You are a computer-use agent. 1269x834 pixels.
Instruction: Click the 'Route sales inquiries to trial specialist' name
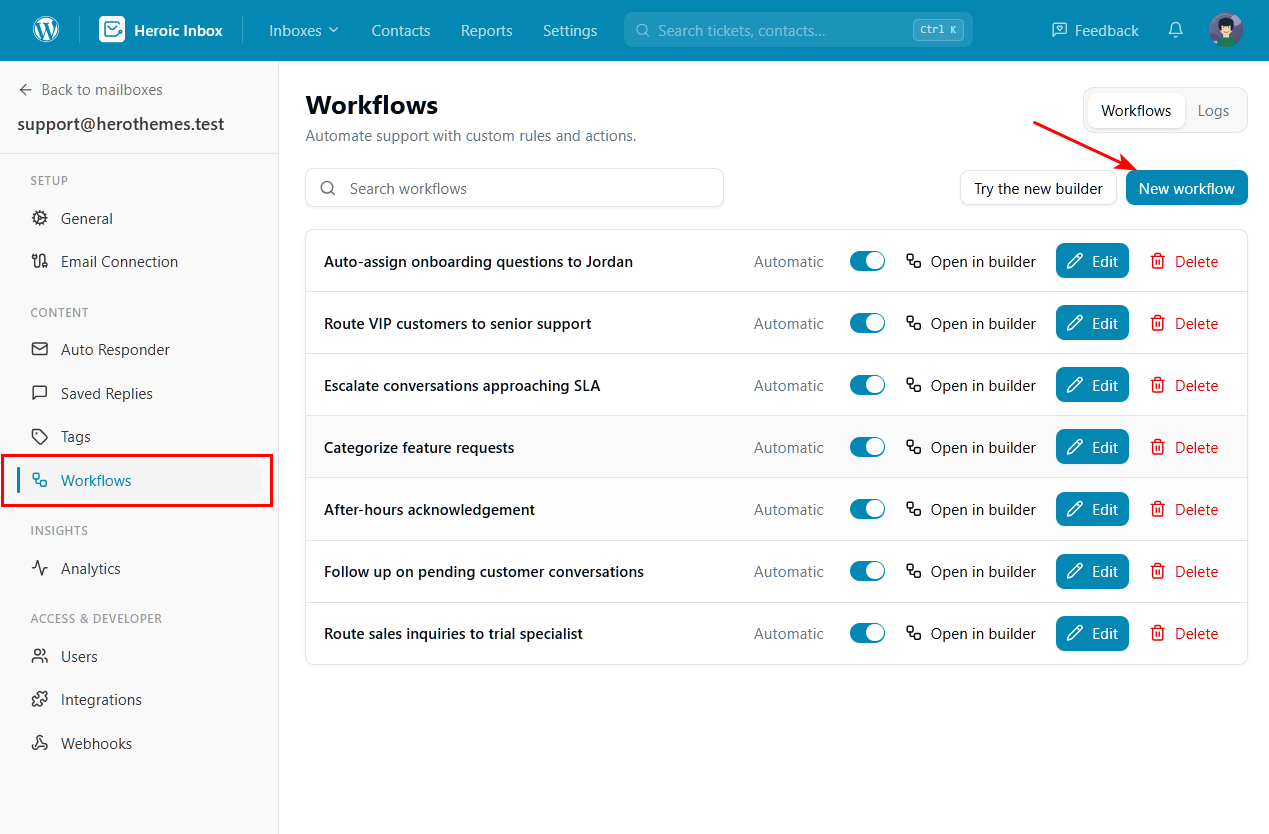pos(453,634)
